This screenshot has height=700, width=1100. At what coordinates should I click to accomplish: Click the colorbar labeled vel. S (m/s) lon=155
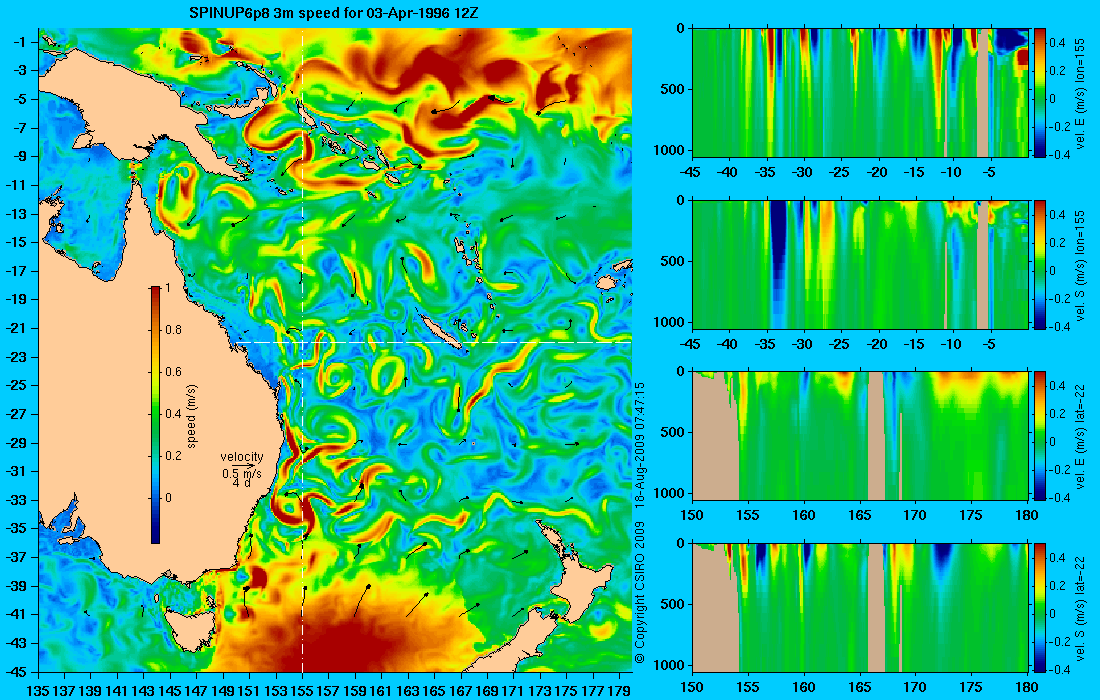pyautogui.click(x=1040, y=264)
